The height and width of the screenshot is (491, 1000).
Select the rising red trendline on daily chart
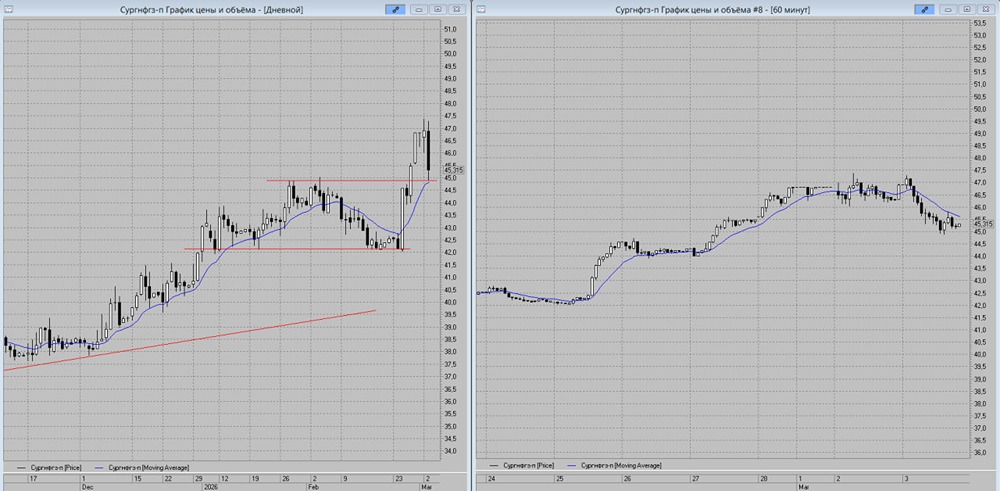coord(200,340)
